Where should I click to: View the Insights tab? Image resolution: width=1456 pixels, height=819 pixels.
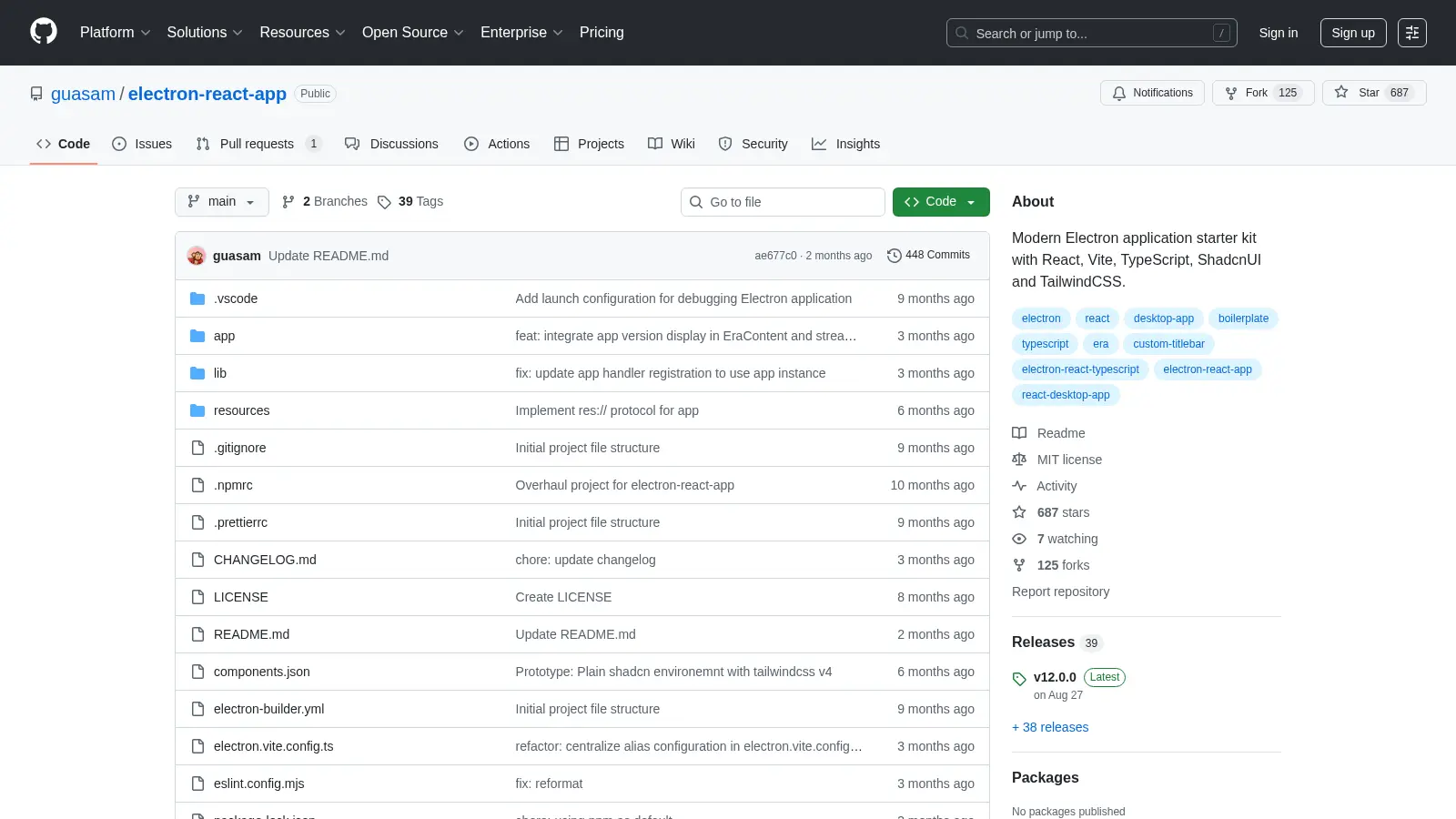(846, 144)
